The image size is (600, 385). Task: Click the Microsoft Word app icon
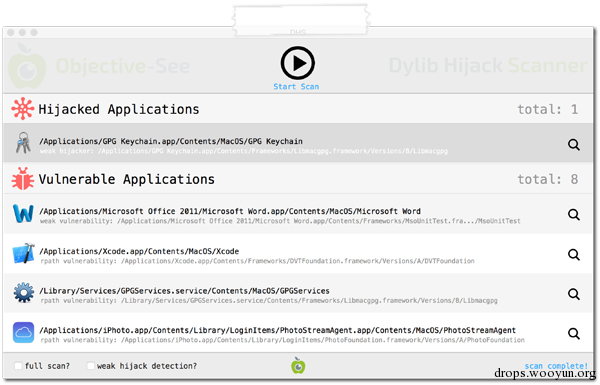[23, 214]
